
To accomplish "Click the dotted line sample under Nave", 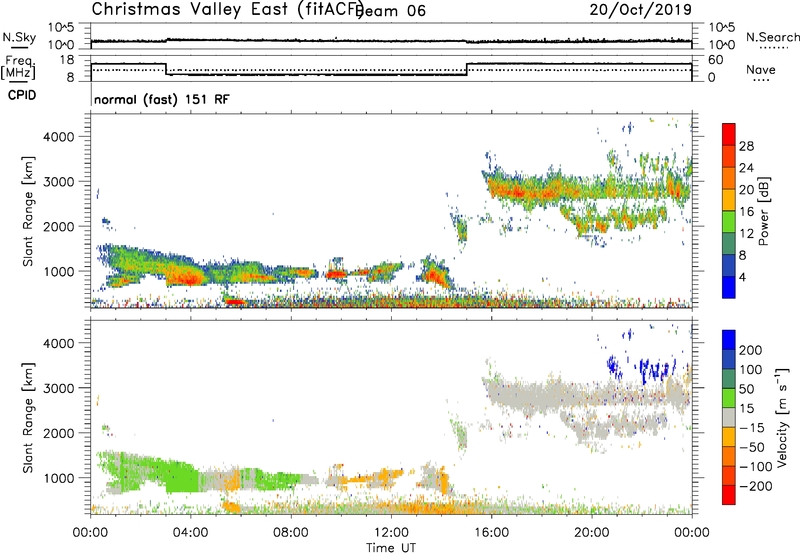I will pyautogui.click(x=762, y=80).
